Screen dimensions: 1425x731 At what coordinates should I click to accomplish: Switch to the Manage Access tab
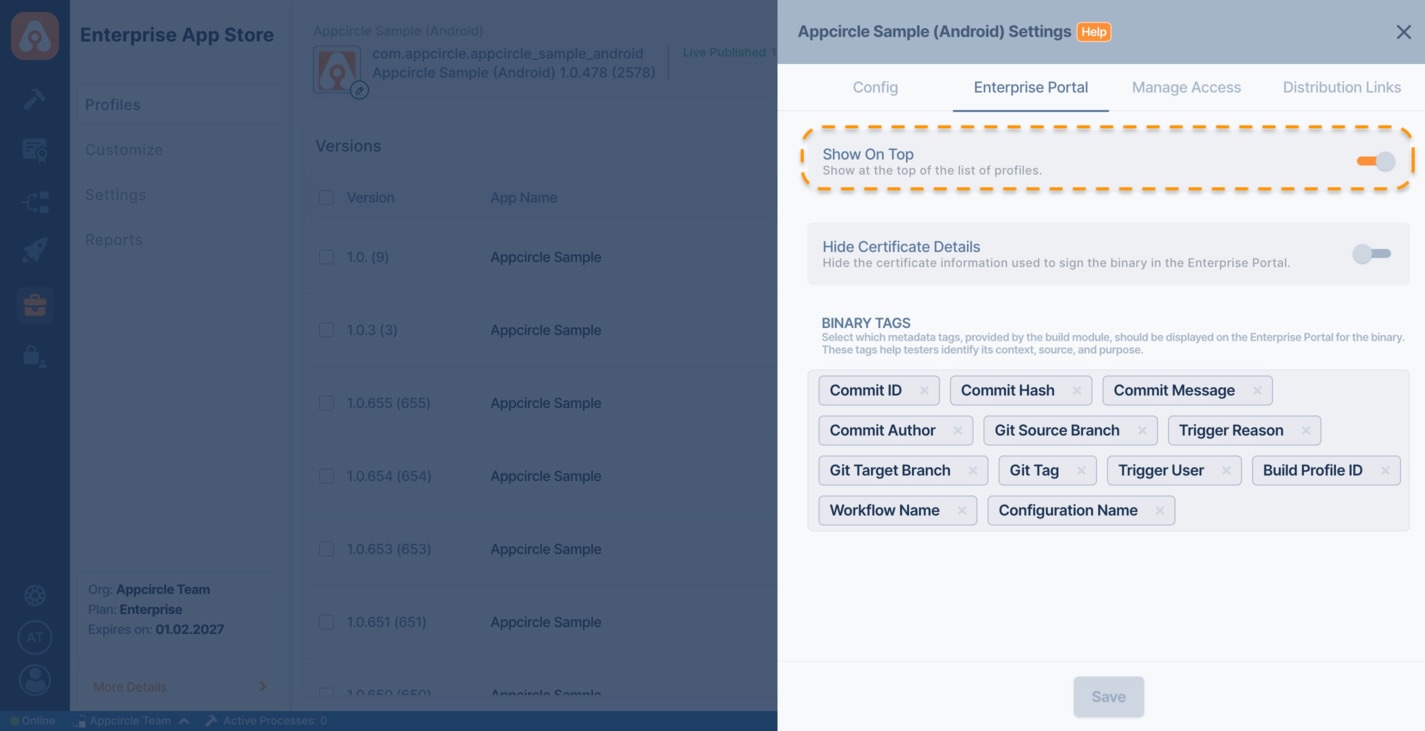[1186, 87]
